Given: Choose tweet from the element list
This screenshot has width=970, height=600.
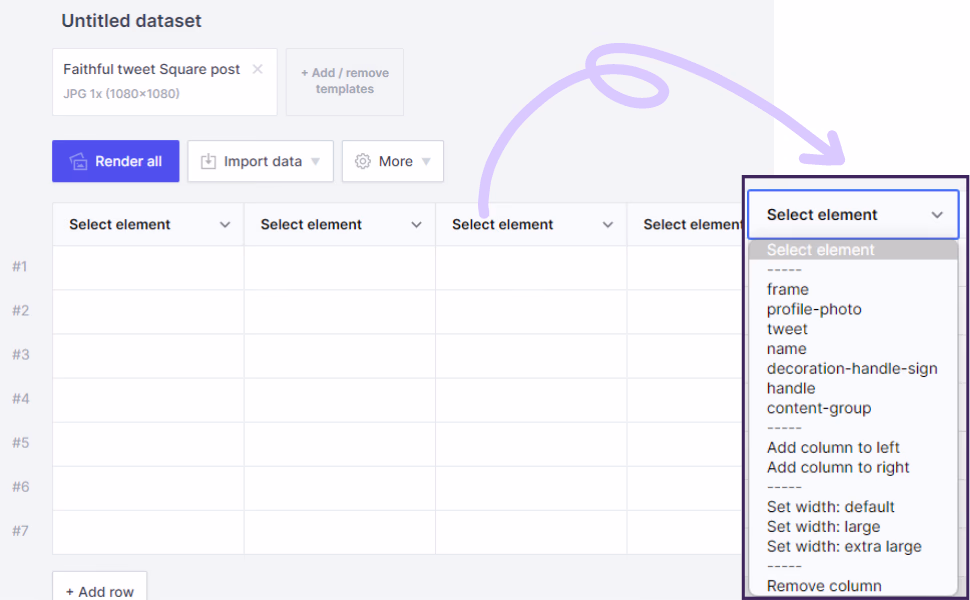Looking at the screenshot, I should point(787,329).
